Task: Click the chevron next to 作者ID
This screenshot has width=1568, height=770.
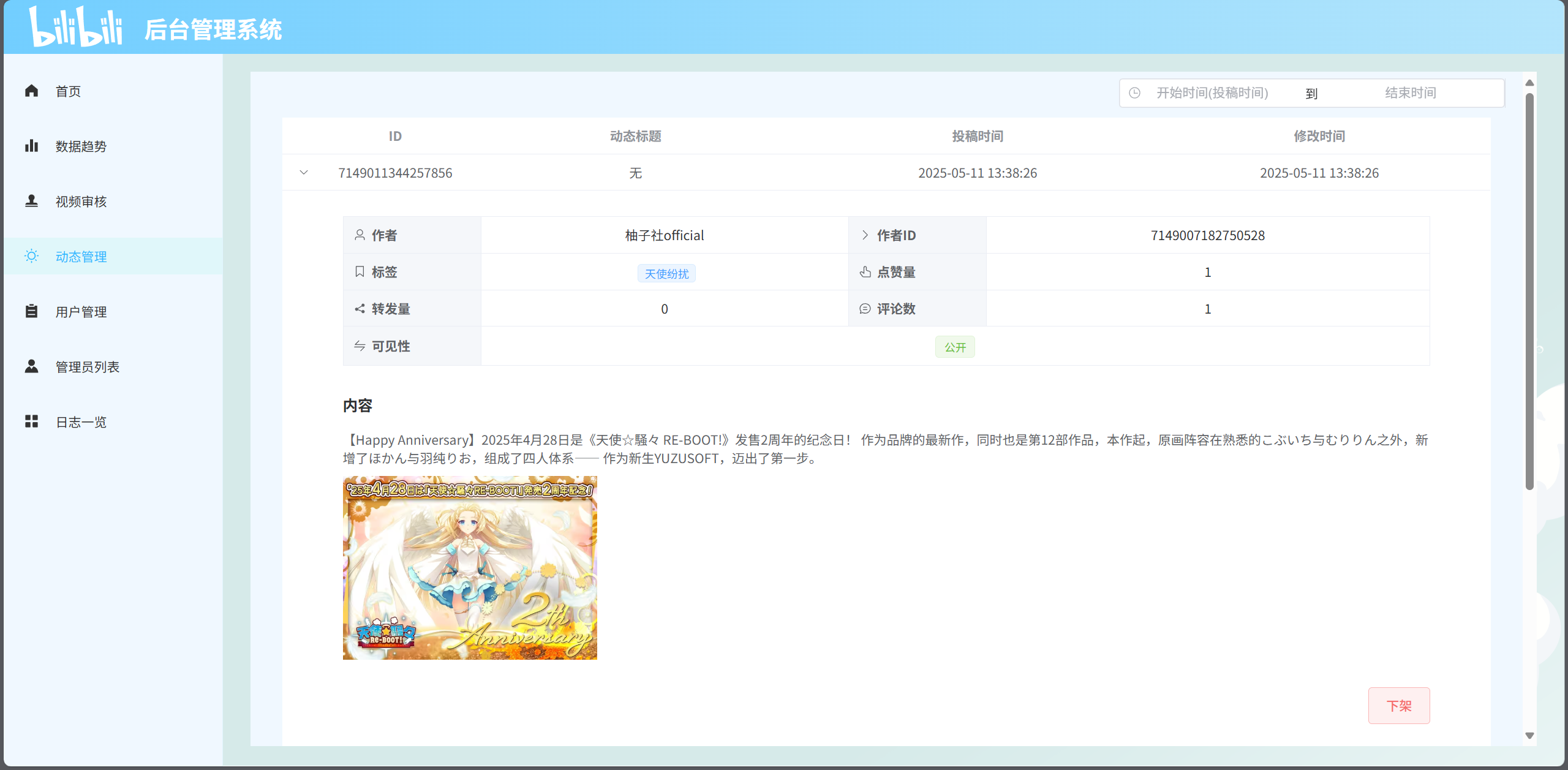Action: click(865, 235)
